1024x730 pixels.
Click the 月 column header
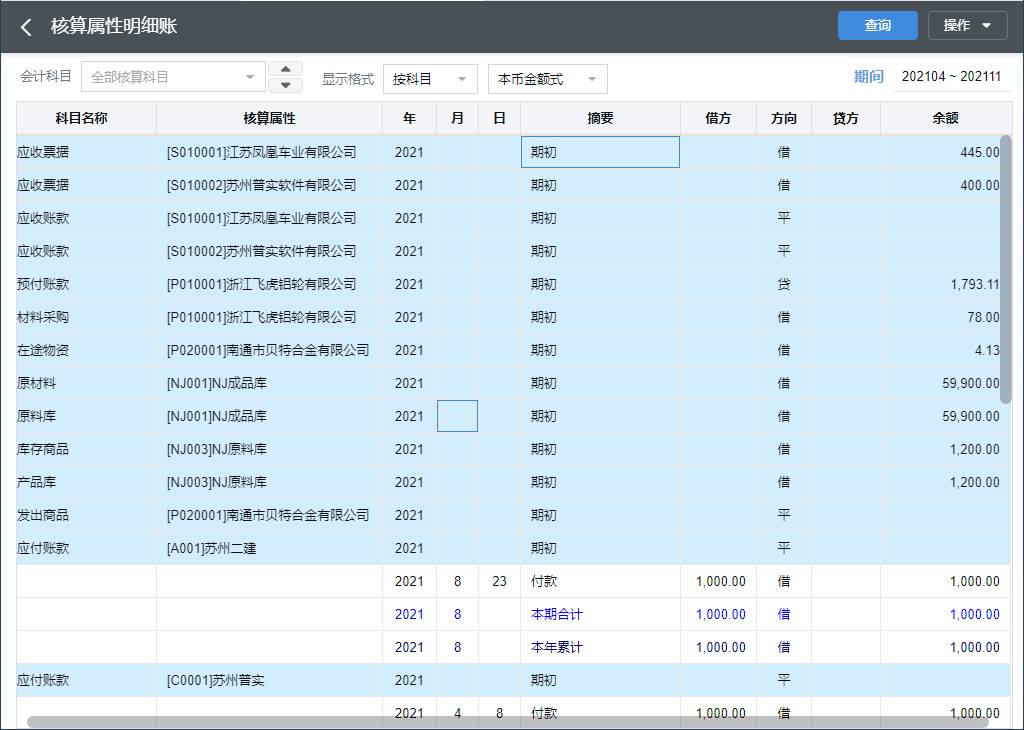click(x=457, y=118)
